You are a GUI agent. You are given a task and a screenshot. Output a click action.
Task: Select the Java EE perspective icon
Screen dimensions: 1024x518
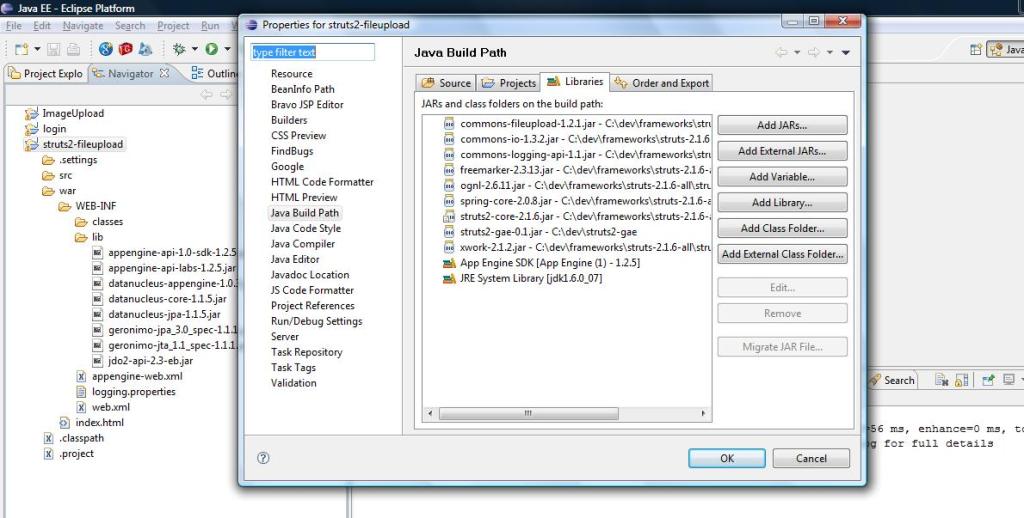(1004, 49)
